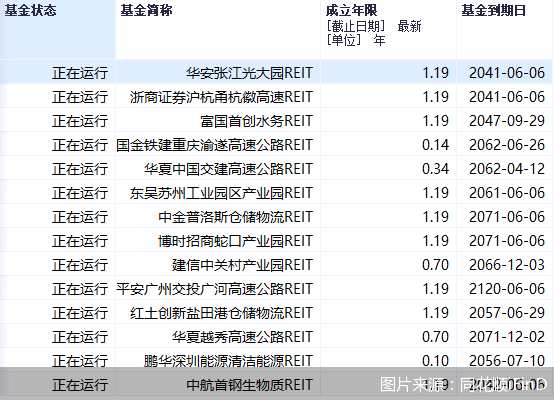Screen dimensions: 554x400
Task: Click 中金普洛斯仓储物流REIT fund name
Action: click(x=236, y=217)
